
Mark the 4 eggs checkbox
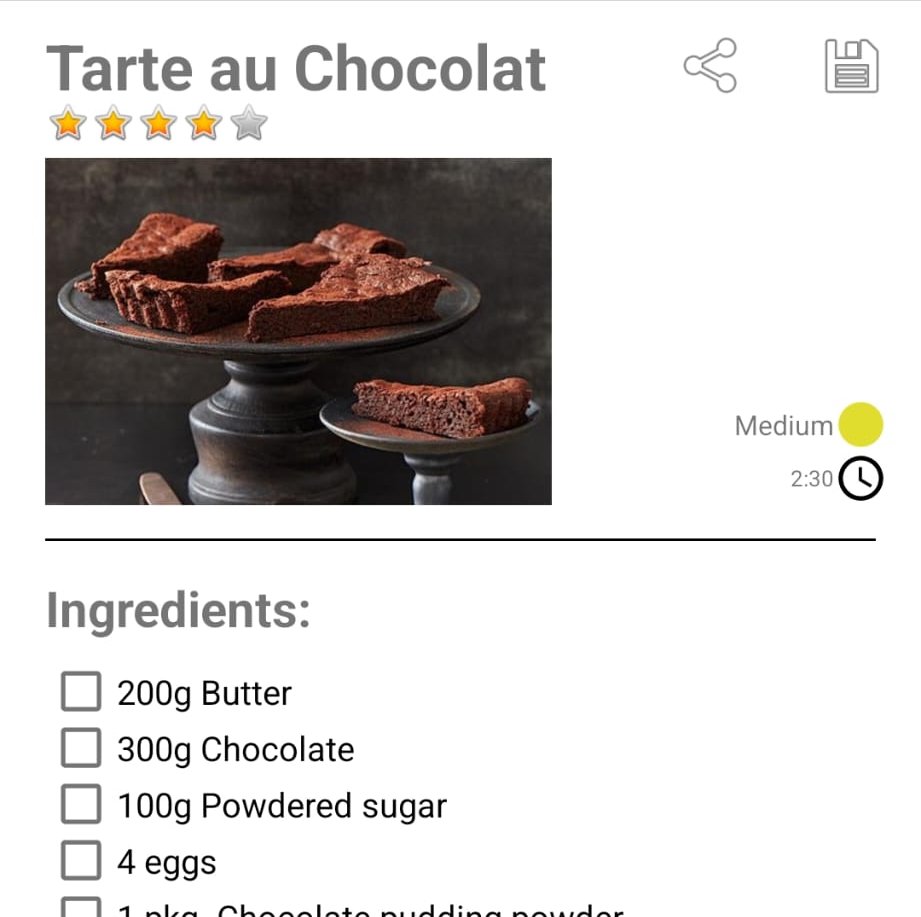coord(81,860)
